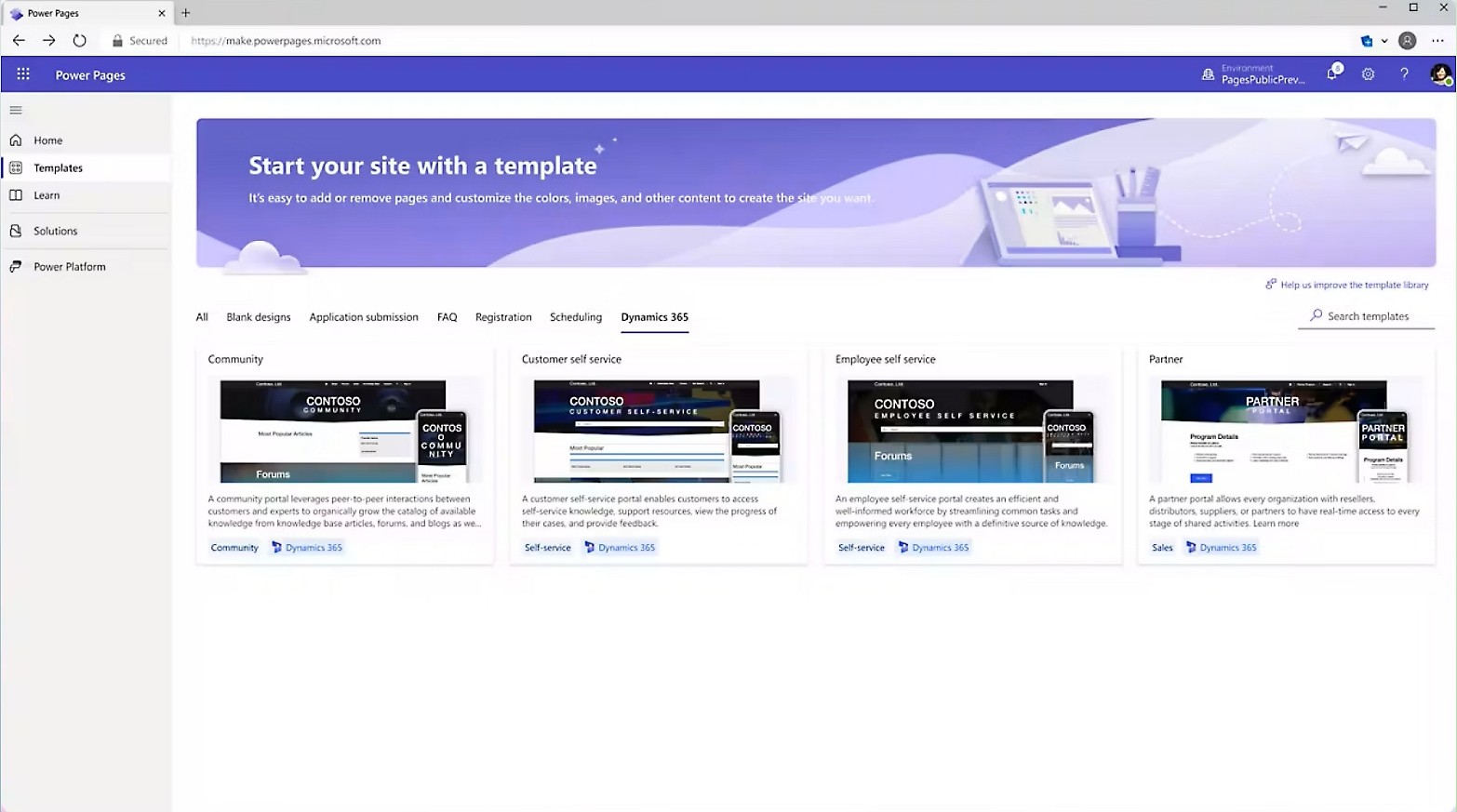Click the Search templates field

tap(1366, 316)
